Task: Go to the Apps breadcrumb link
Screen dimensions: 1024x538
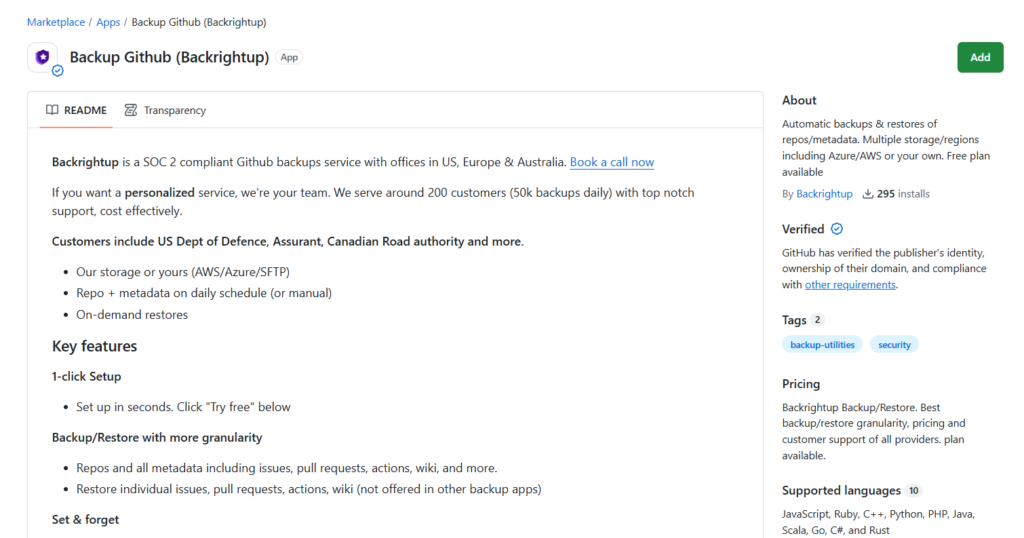Action: [108, 22]
